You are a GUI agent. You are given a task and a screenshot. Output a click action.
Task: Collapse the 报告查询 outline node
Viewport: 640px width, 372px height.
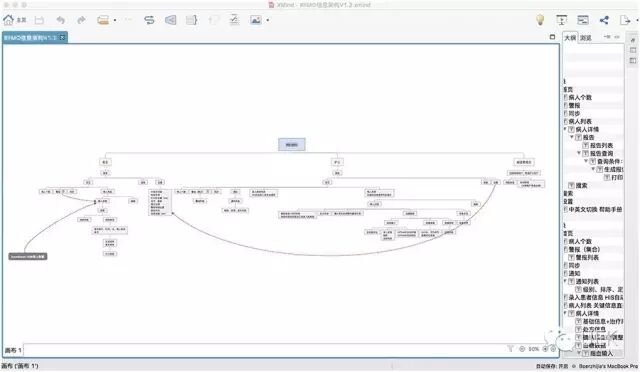[x=579, y=153]
